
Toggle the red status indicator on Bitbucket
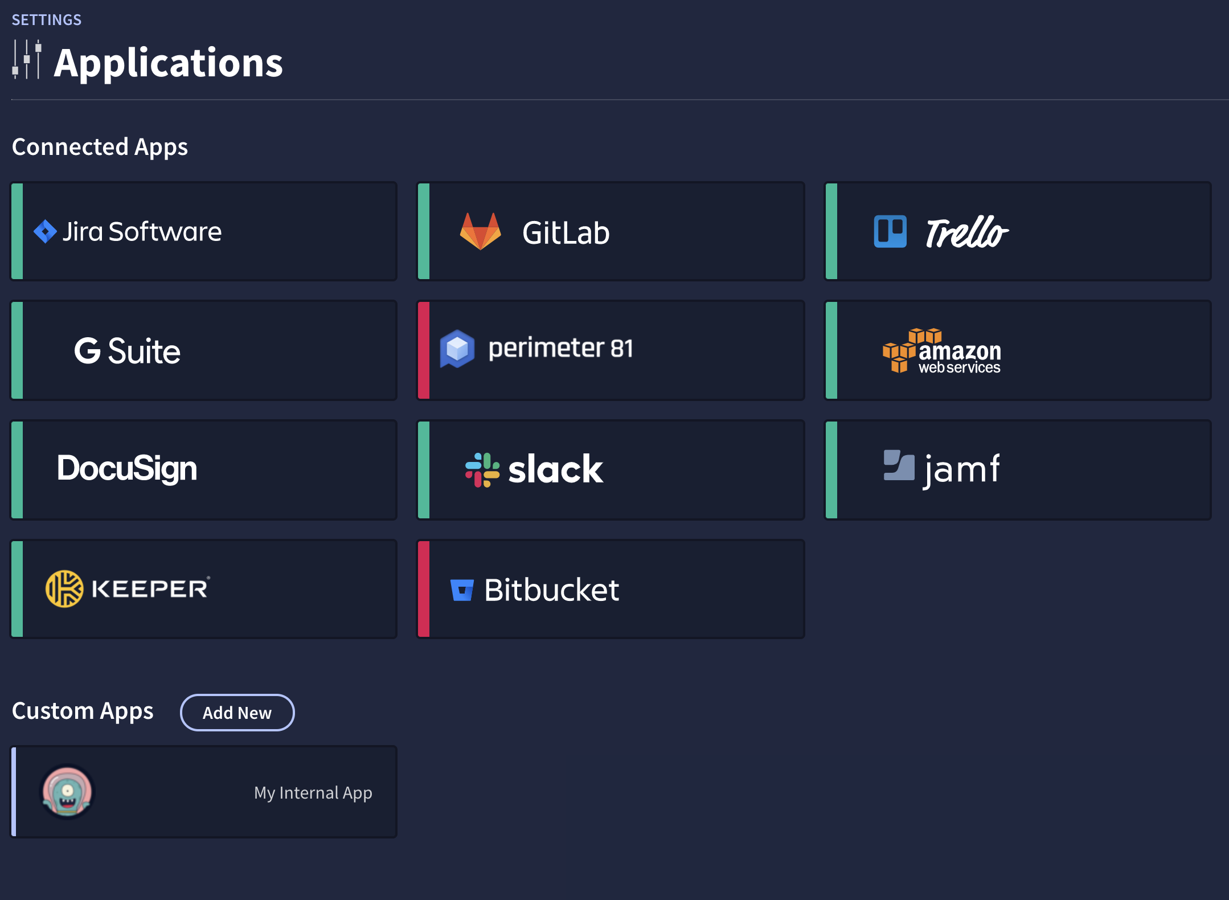tap(424, 588)
